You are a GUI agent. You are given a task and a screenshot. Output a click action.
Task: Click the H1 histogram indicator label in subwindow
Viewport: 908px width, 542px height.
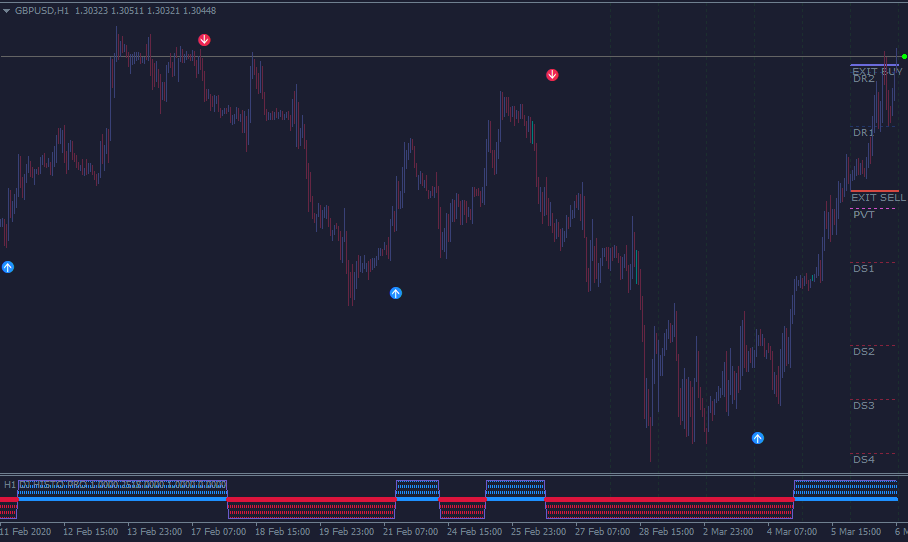10,484
